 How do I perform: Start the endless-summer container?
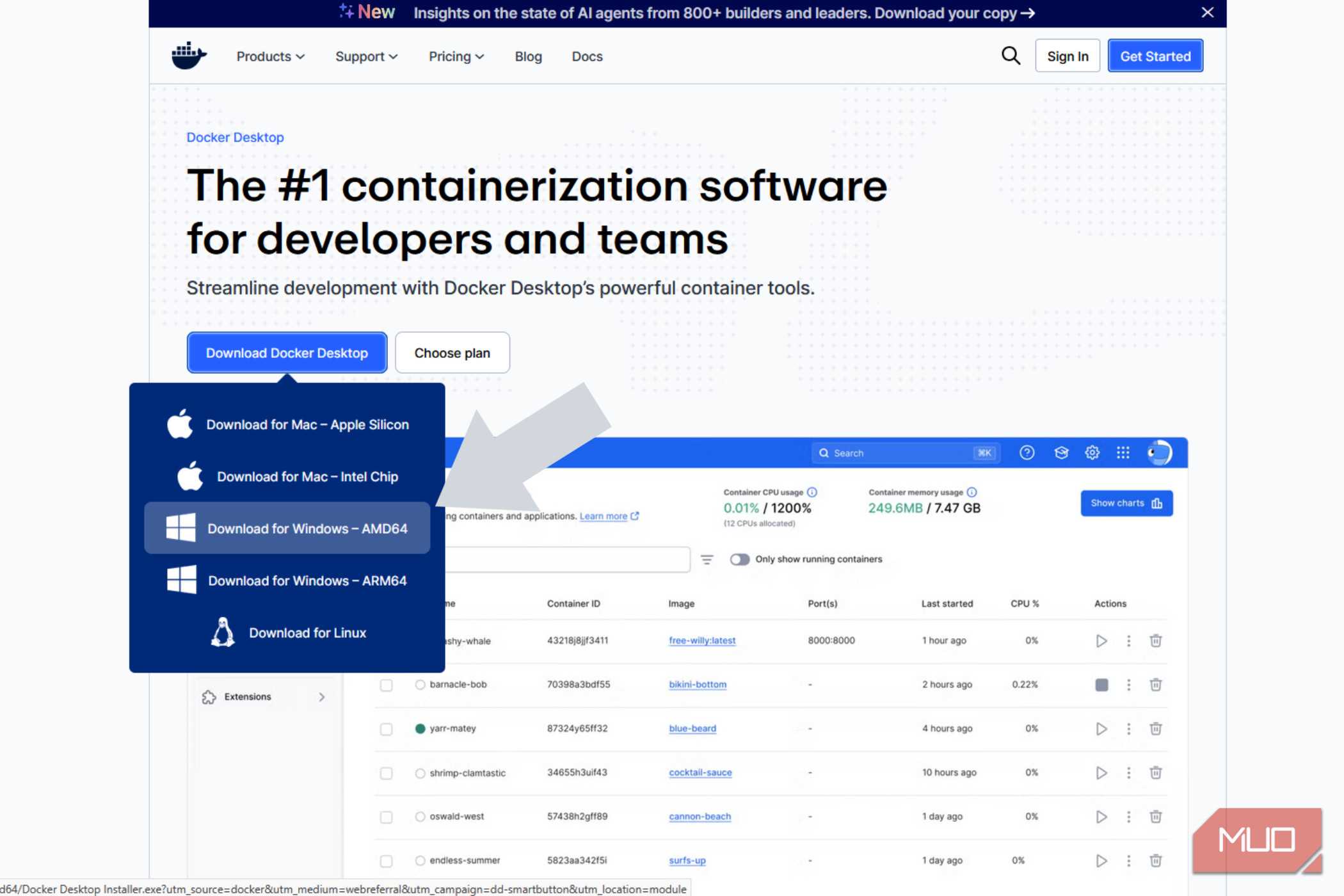tap(1101, 861)
